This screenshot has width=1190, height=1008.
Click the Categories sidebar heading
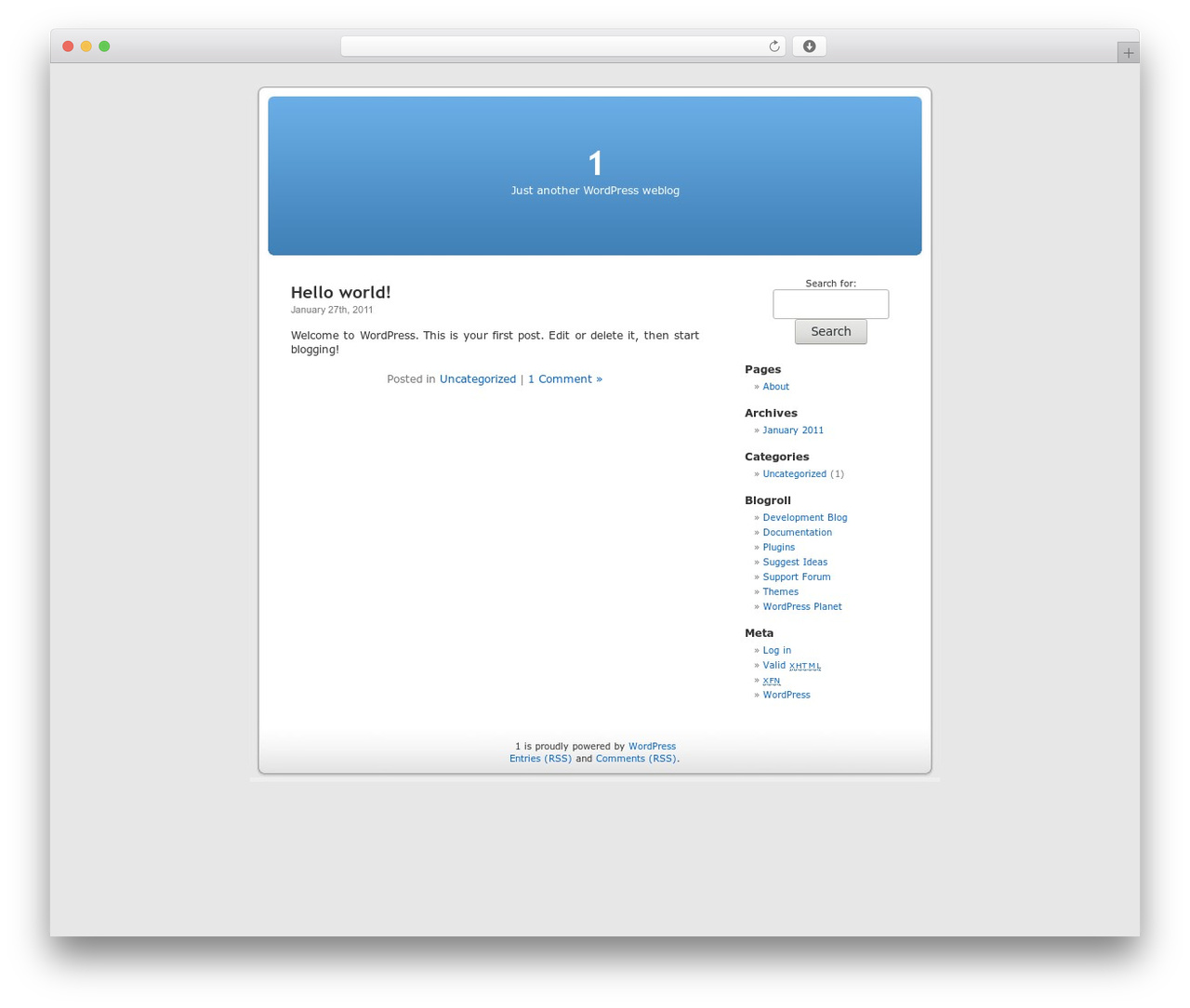[x=777, y=457]
